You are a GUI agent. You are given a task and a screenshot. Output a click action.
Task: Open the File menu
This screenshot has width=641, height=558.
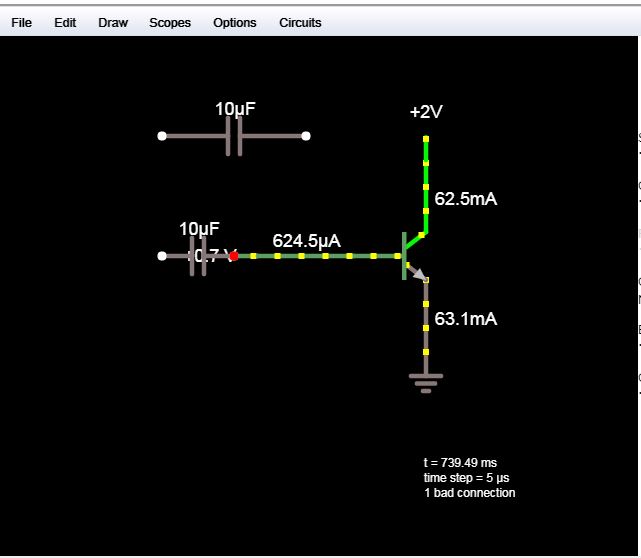(21, 22)
